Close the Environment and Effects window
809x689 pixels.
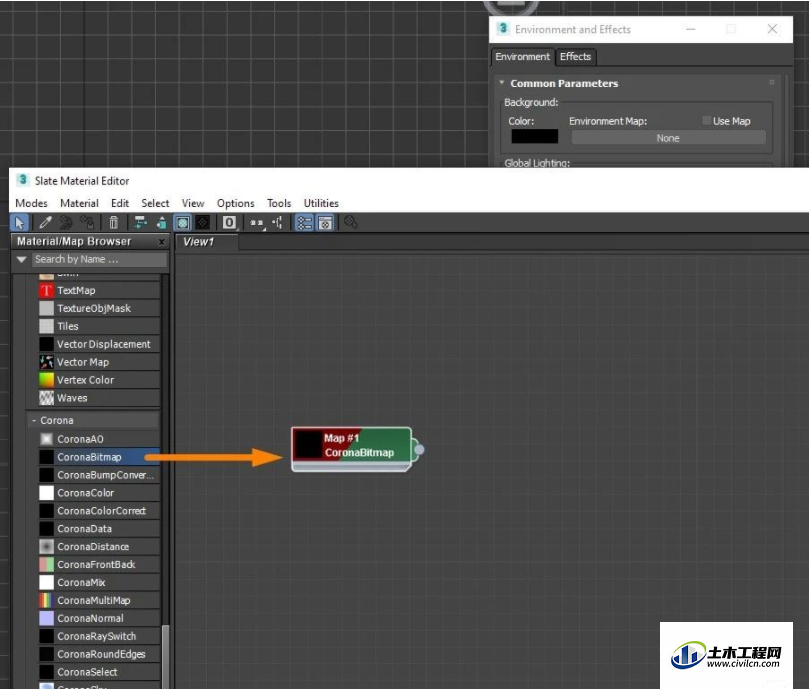[772, 29]
